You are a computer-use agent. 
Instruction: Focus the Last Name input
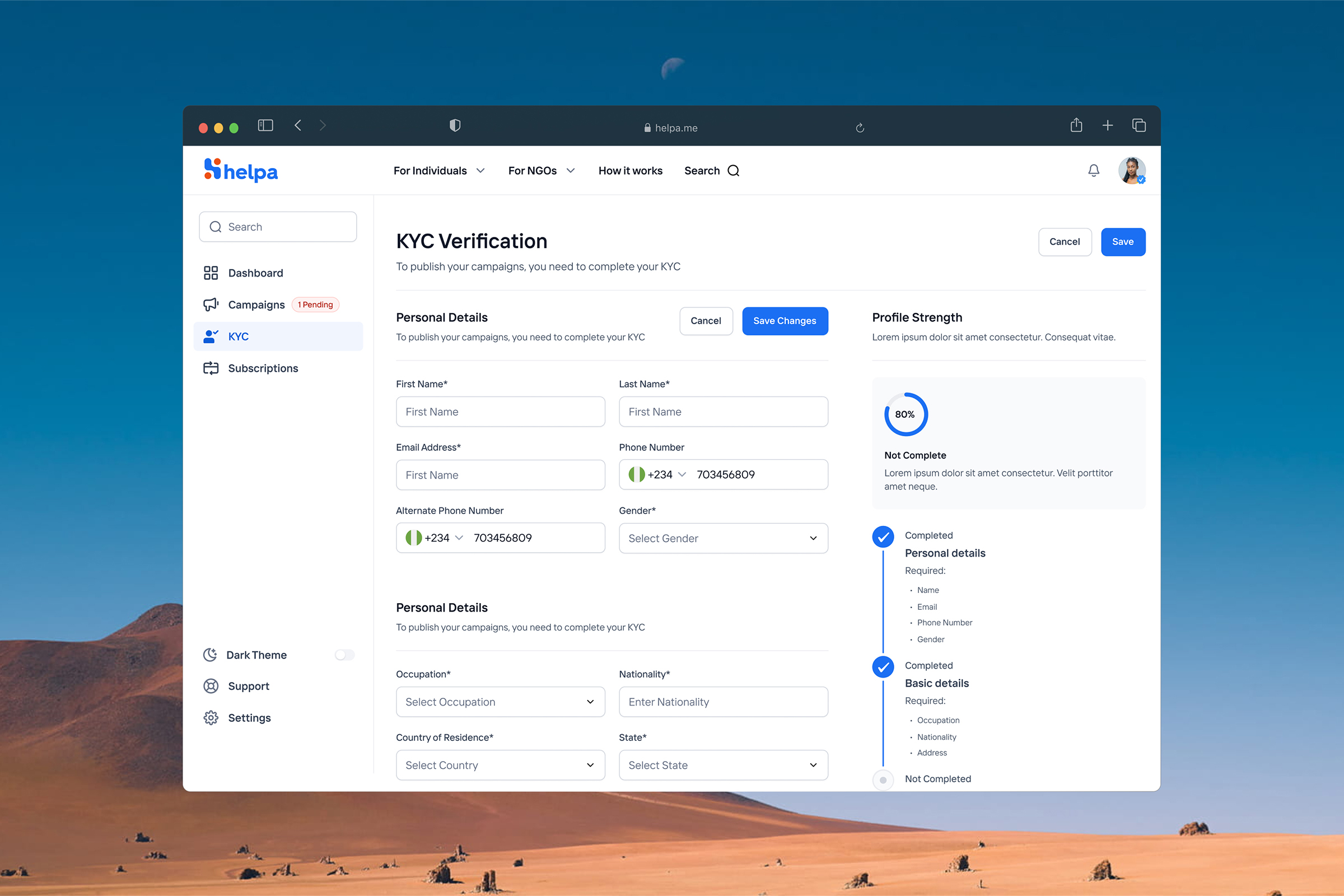(724, 412)
